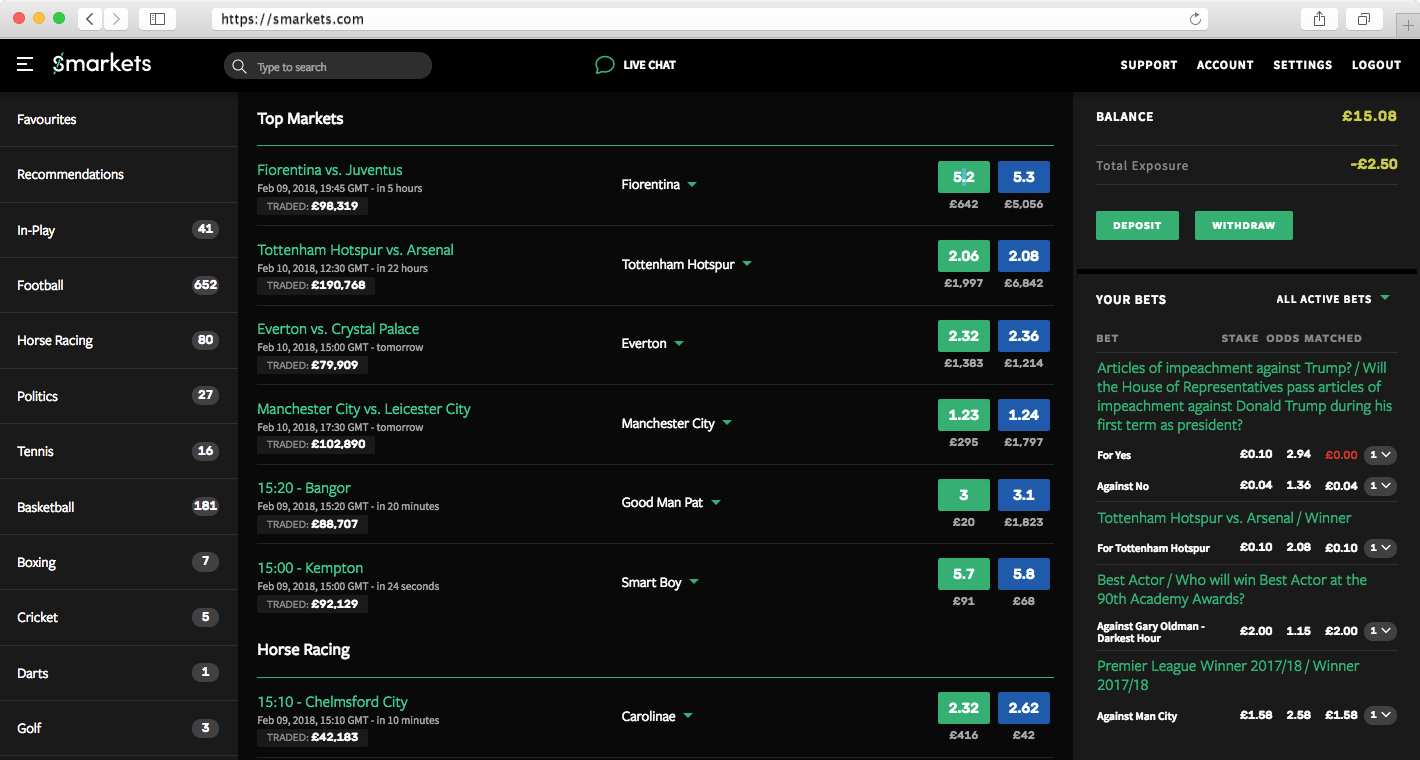Open Everton vs. Crystal Palace market

(x=338, y=329)
